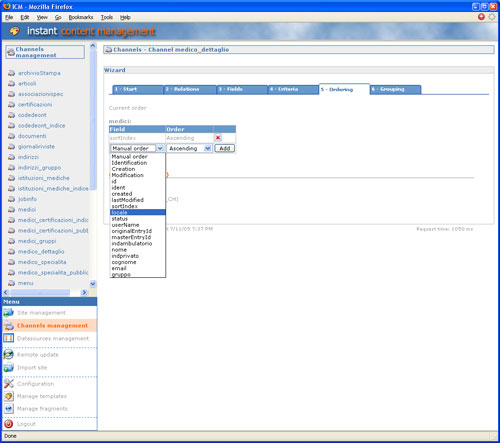
Task: Click the medici_gruppi channel icon
Action: pyautogui.click(x=12, y=241)
